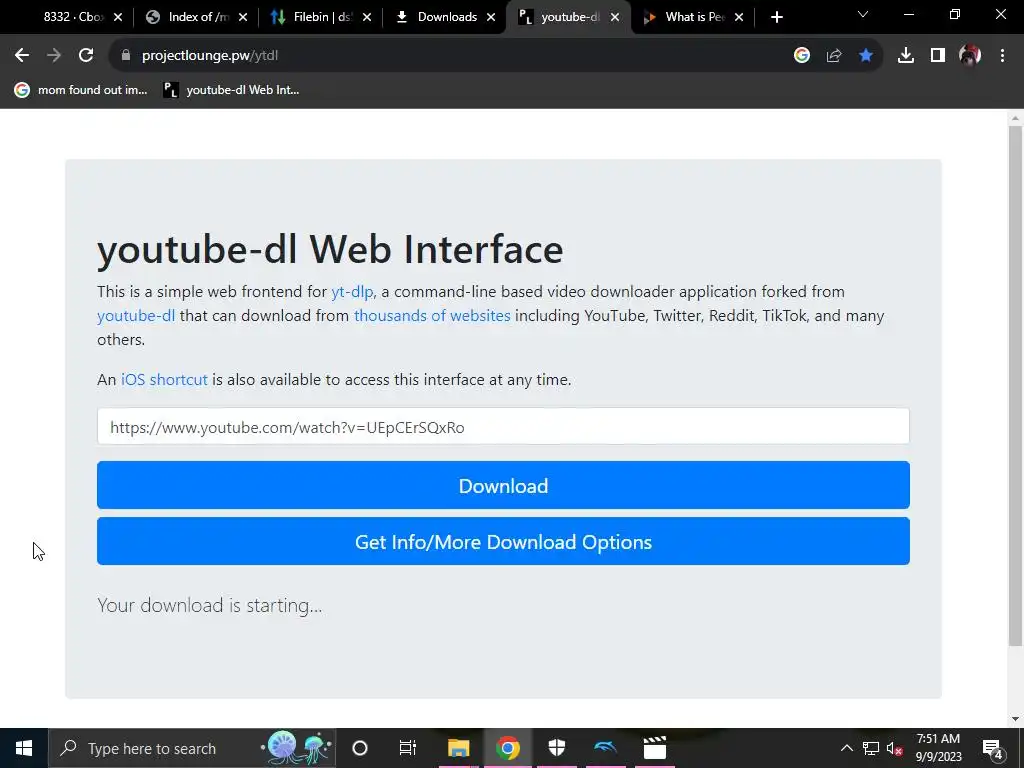1024x768 pixels.
Task: Open the Chrome three-dot menu
Action: (x=1002, y=56)
